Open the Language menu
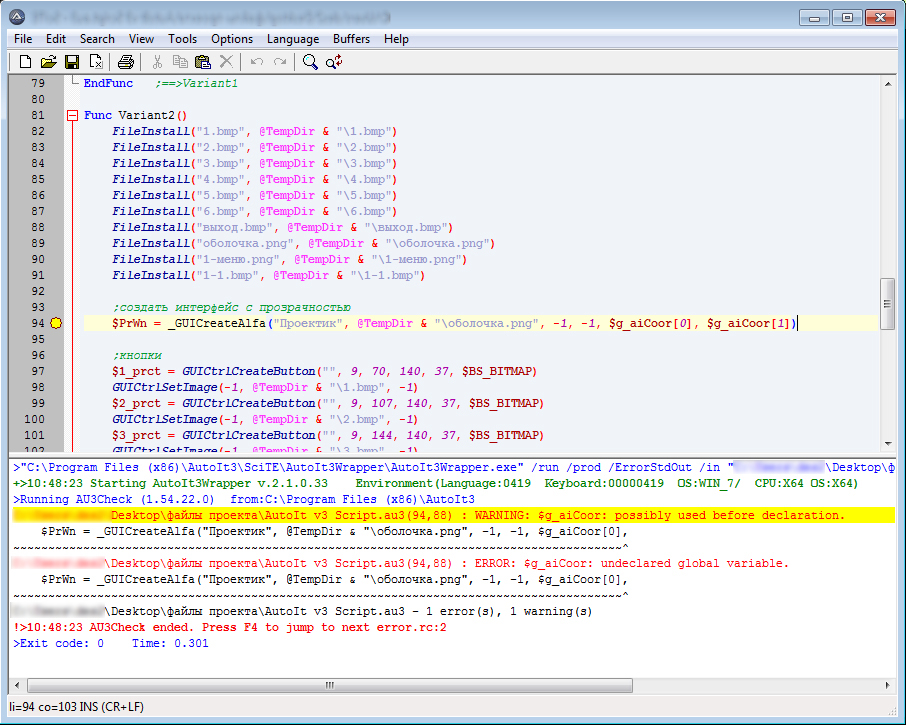The image size is (906, 725). point(292,39)
